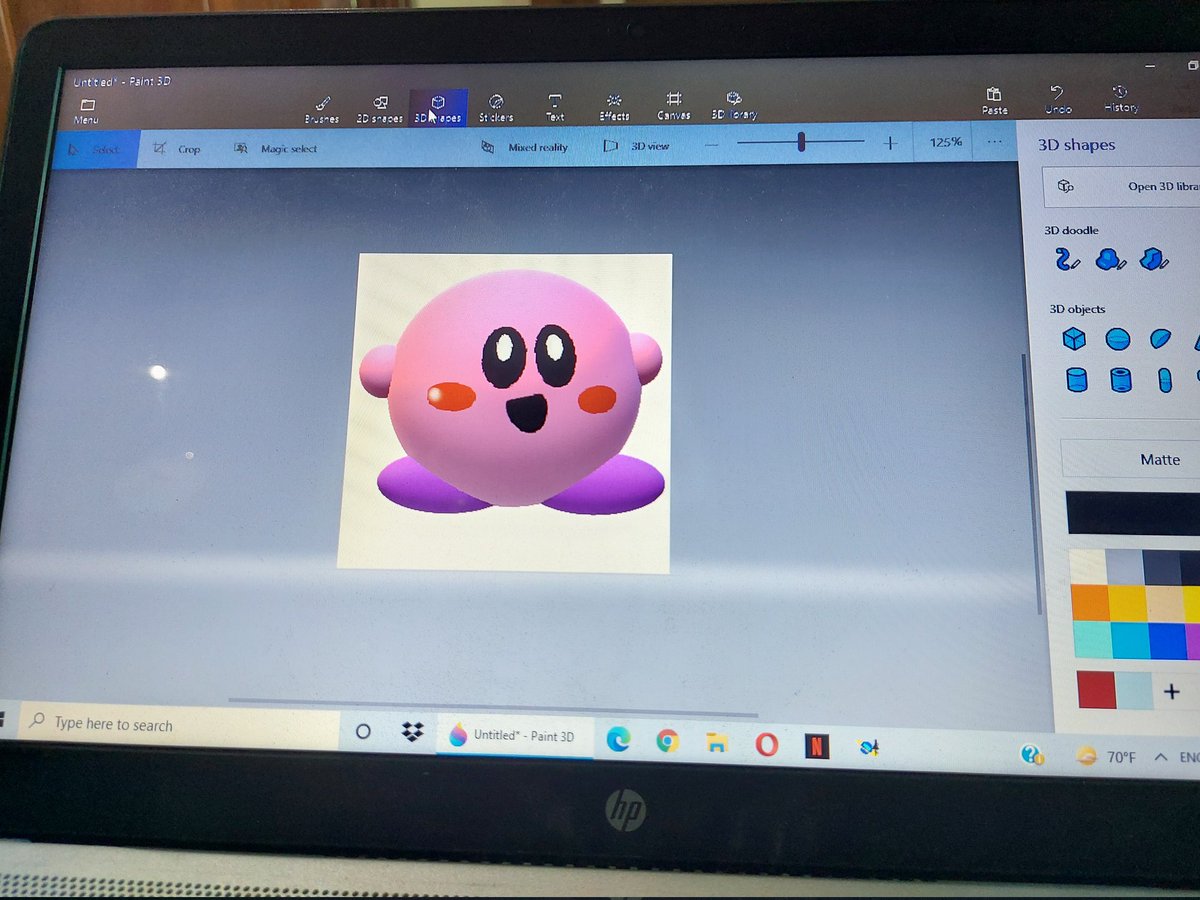Choose the Crop tool
This screenshot has height=900, width=1200.
177,149
